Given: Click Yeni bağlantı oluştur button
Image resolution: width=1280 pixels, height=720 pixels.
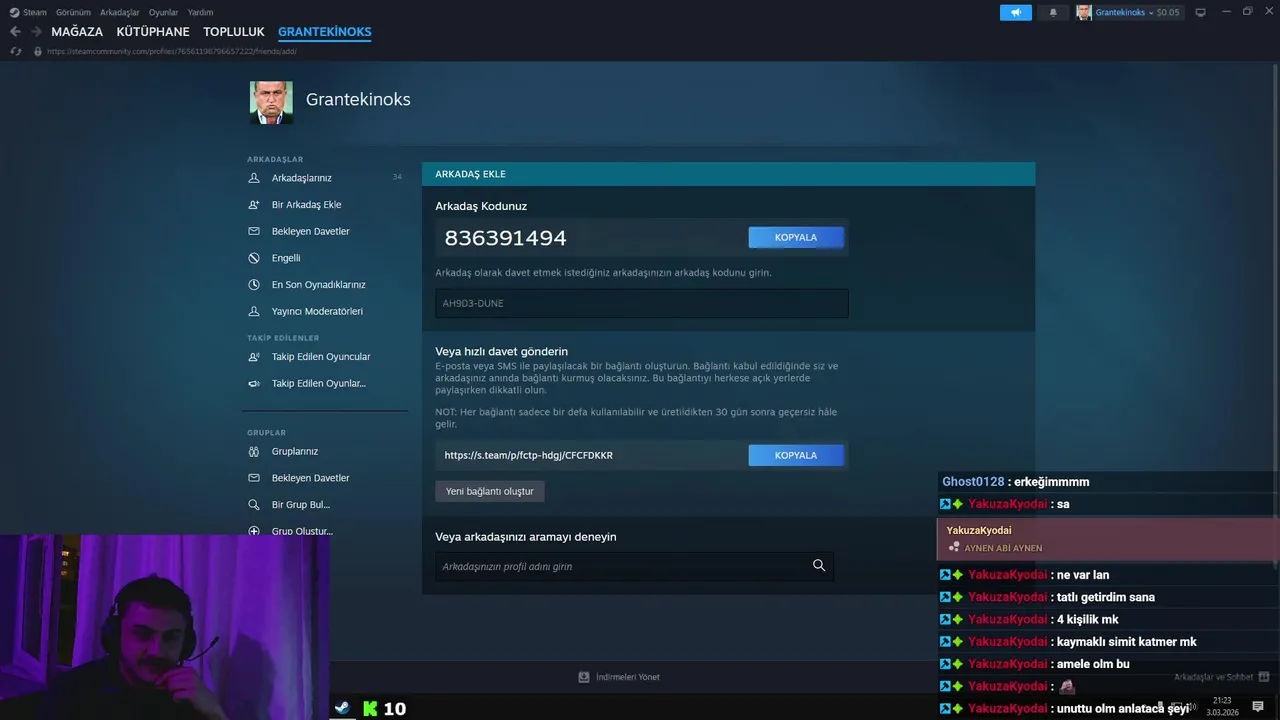Looking at the screenshot, I should 490,491.
